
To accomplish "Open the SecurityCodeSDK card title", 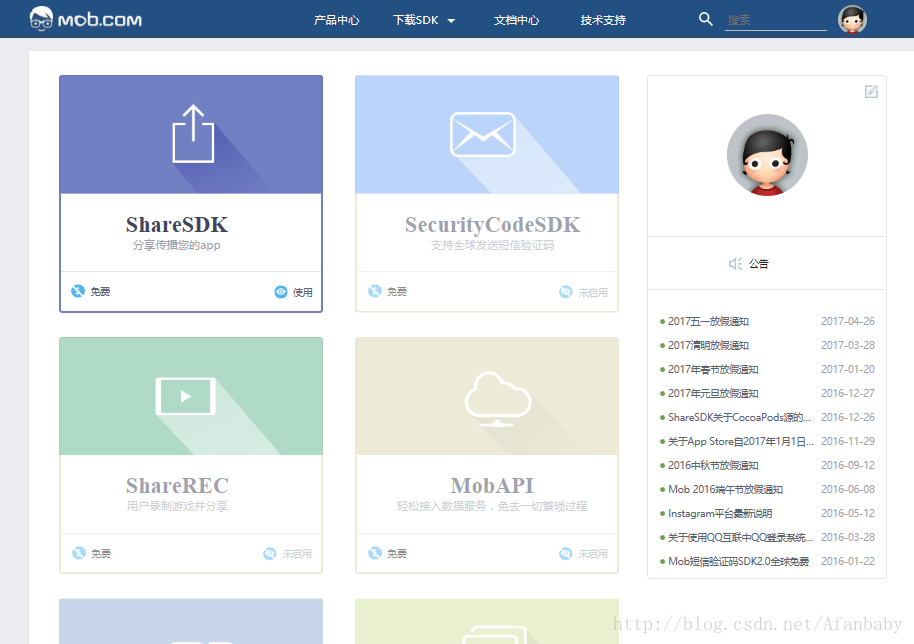I will (493, 224).
